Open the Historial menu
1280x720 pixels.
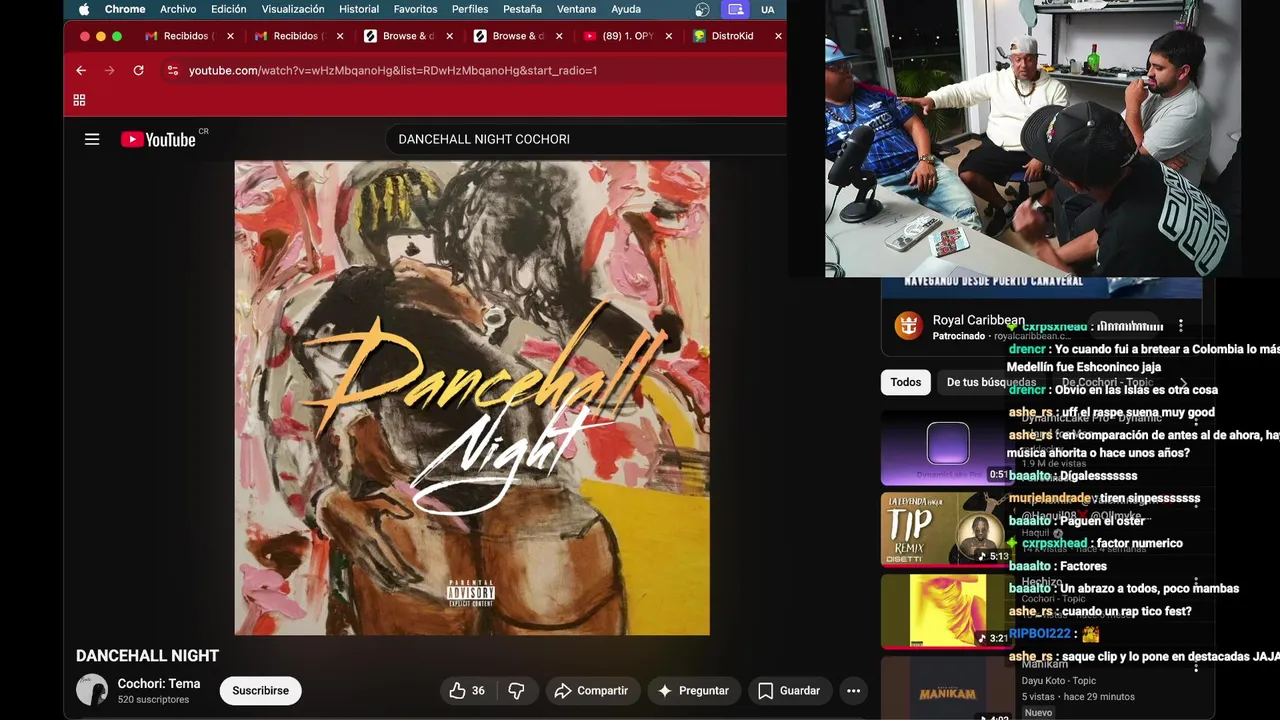coord(359,9)
